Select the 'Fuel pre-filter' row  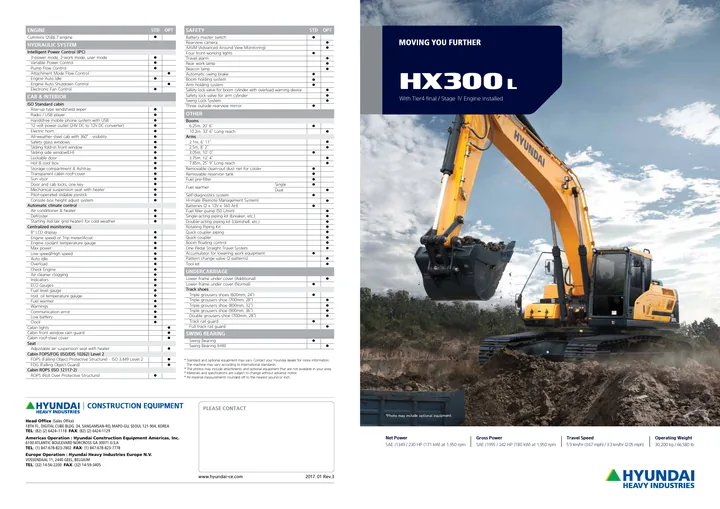(259, 179)
